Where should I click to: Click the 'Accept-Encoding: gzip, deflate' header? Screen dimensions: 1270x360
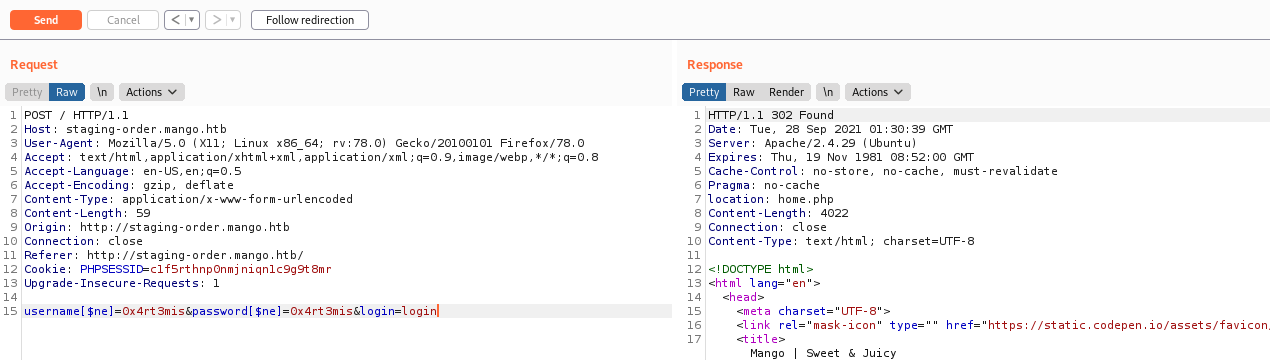point(129,185)
